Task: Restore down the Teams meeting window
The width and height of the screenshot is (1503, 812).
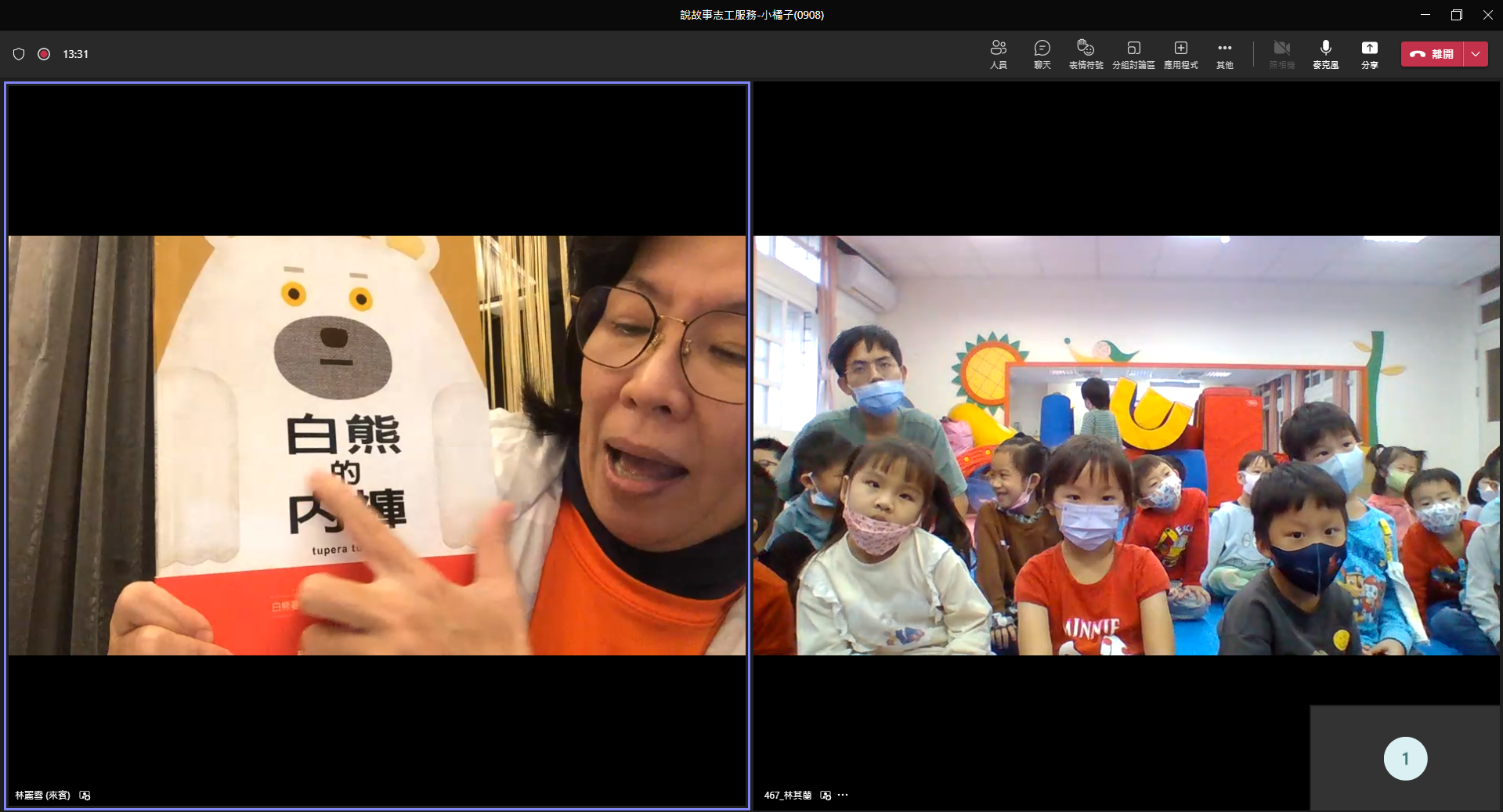Action: pos(1457,15)
